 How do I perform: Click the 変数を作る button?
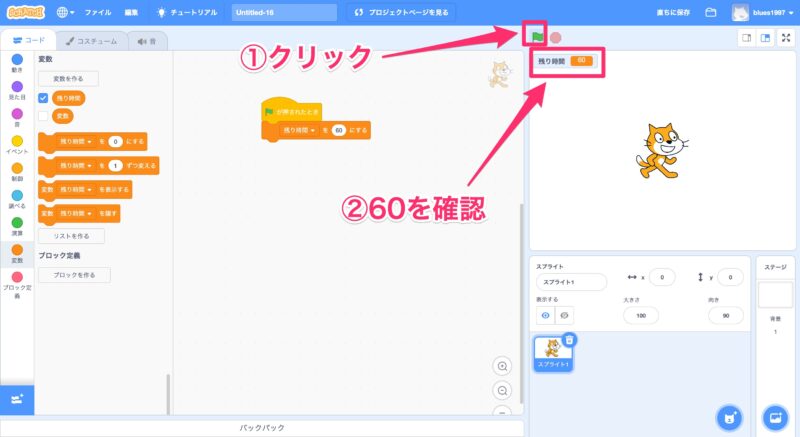68,78
